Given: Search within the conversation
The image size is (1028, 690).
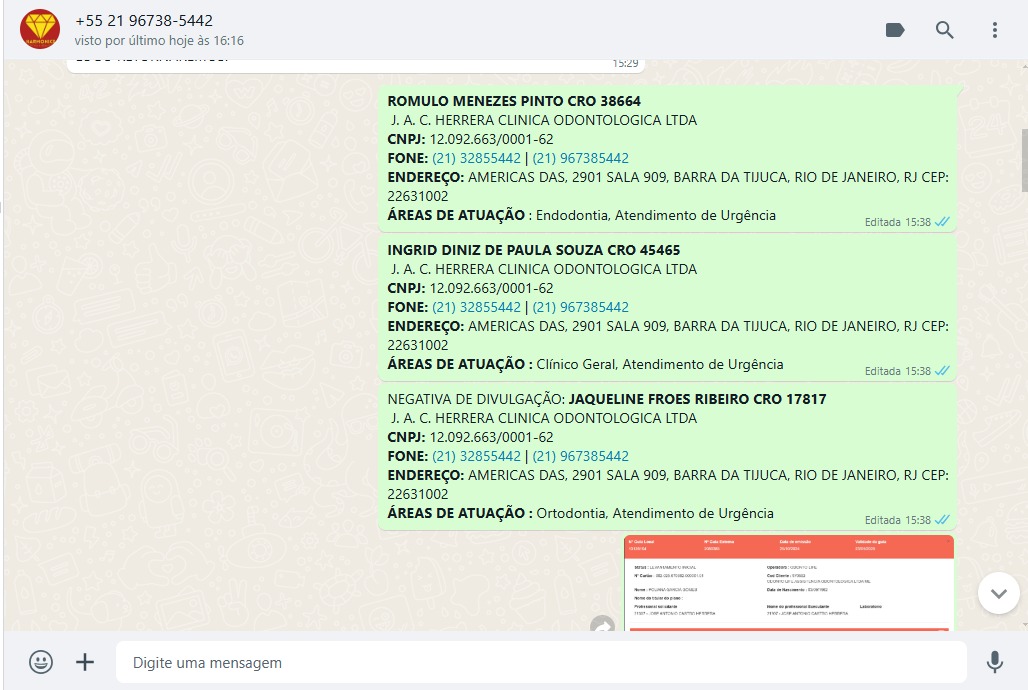Looking at the screenshot, I should [944, 30].
